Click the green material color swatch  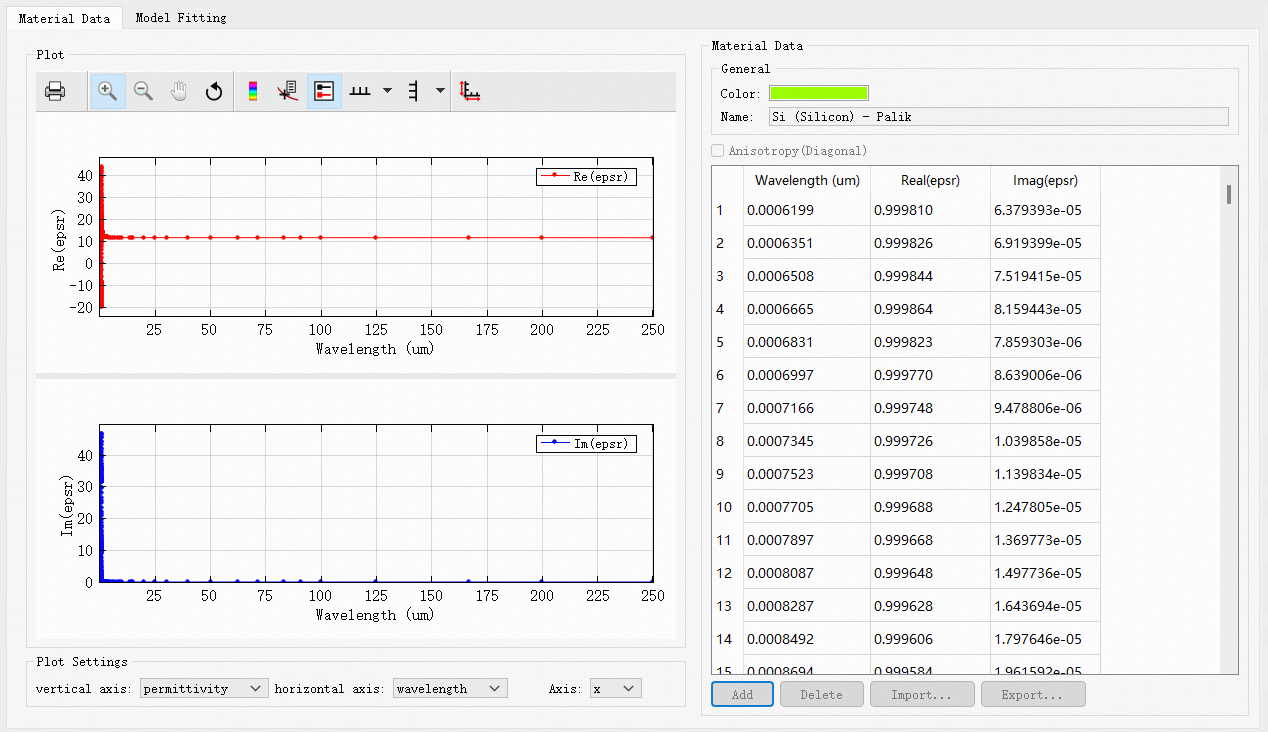818,94
